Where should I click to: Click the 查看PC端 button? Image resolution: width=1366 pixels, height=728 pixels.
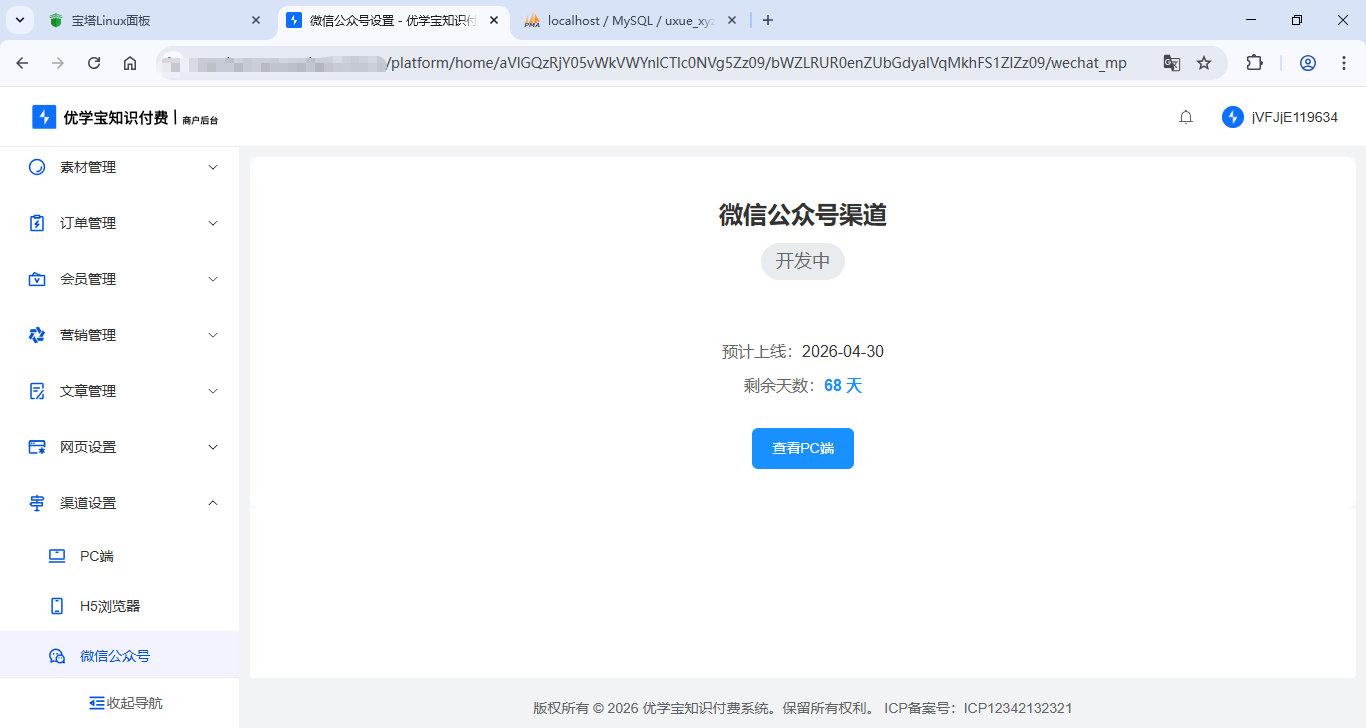click(x=803, y=448)
